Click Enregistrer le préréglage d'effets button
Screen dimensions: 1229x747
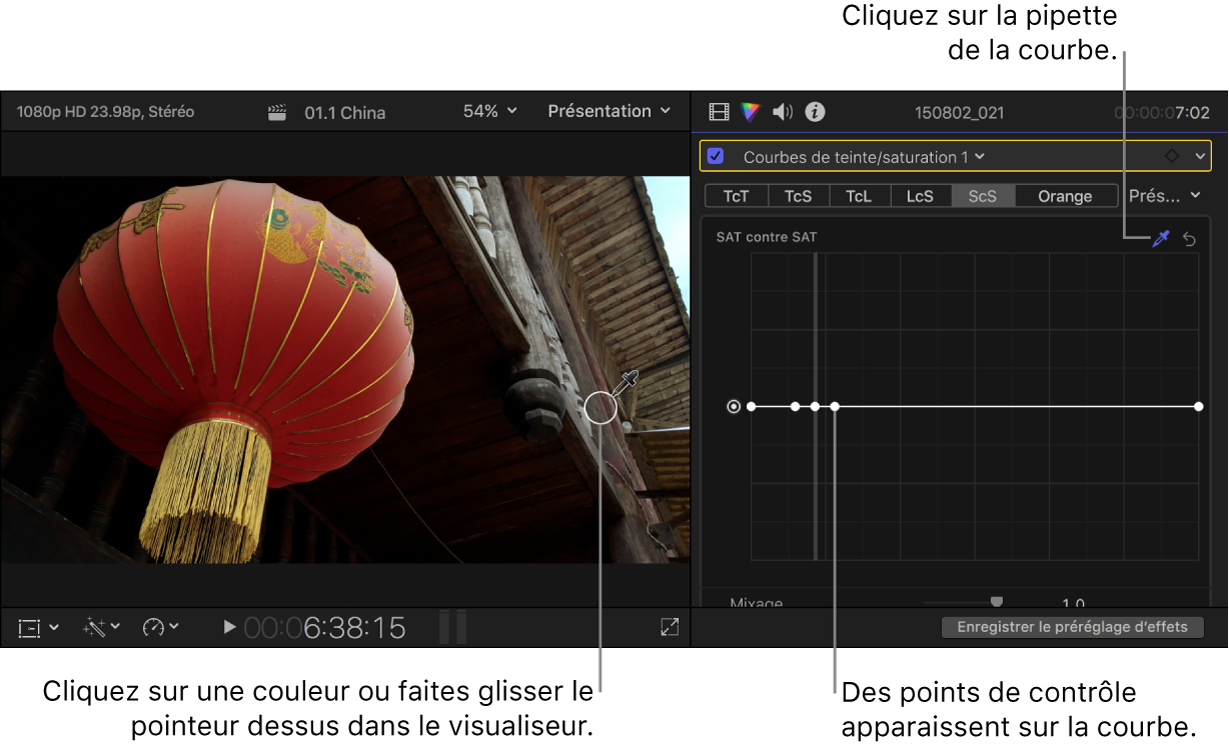(1072, 627)
